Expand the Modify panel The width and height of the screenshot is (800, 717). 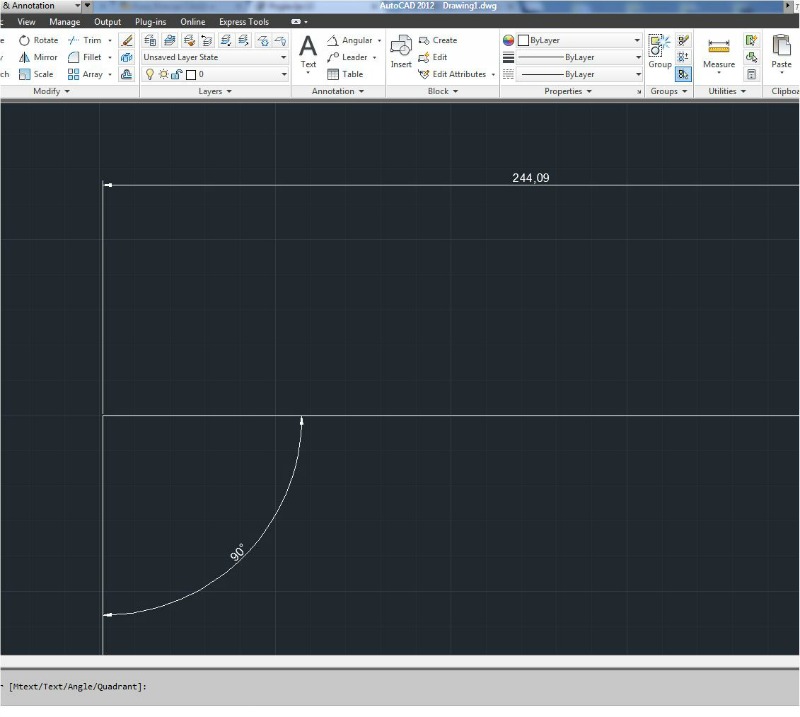tap(51, 91)
